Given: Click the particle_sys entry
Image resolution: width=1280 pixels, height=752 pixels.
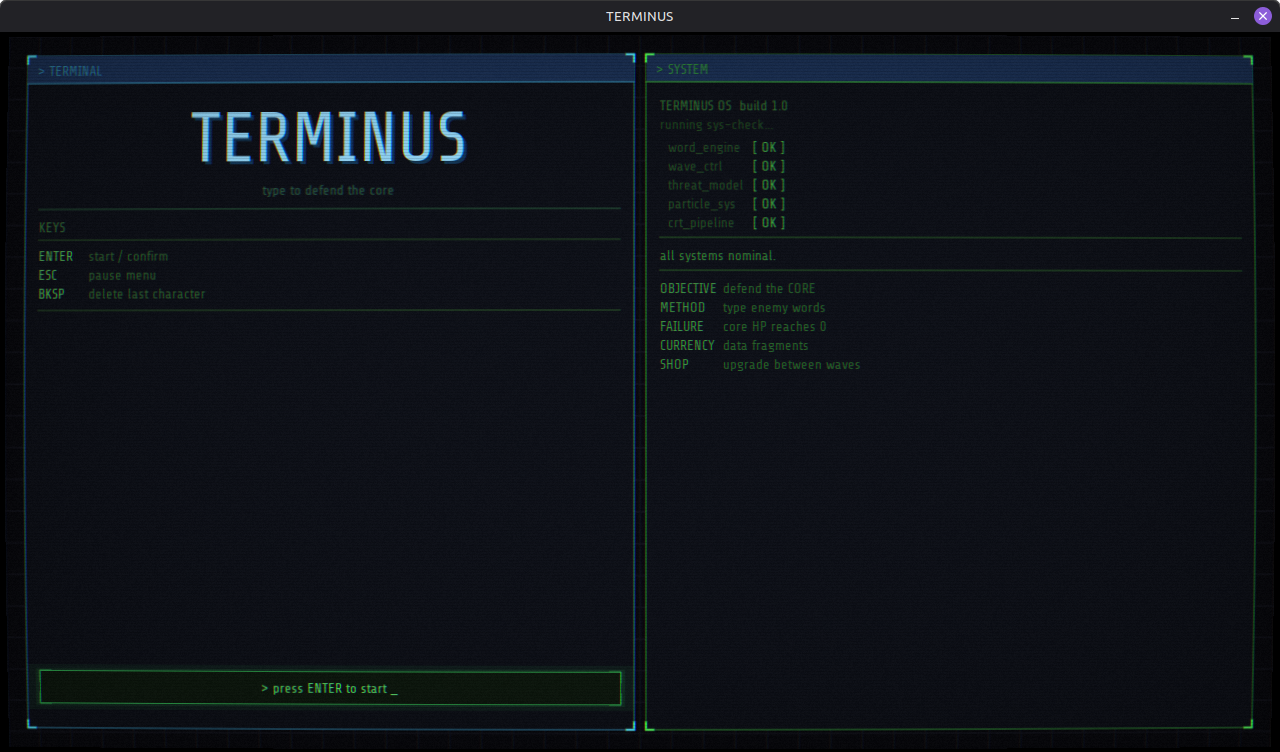Looking at the screenshot, I should [701, 204].
